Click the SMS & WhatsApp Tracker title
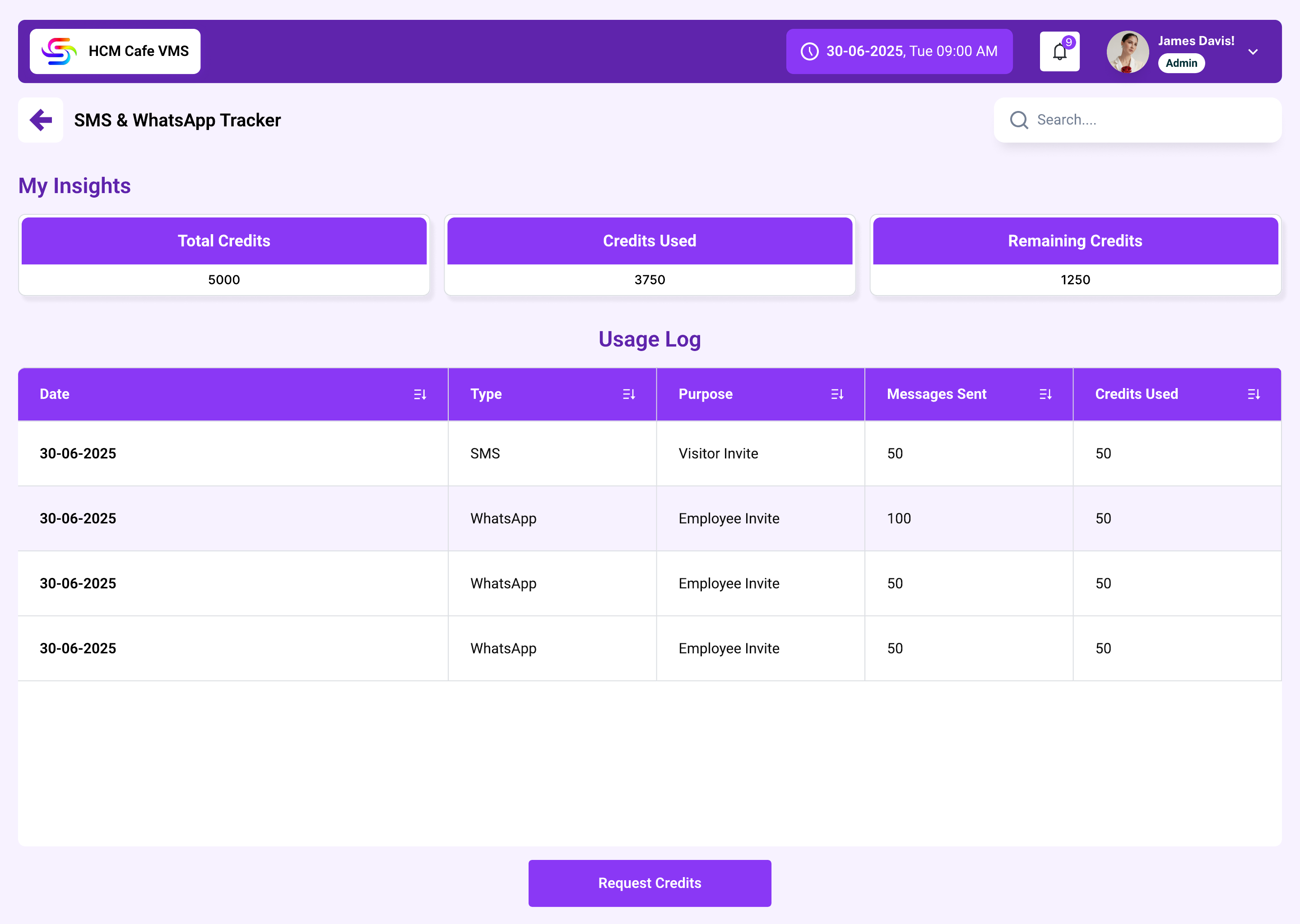Image resolution: width=1300 pixels, height=924 pixels. 177,120
